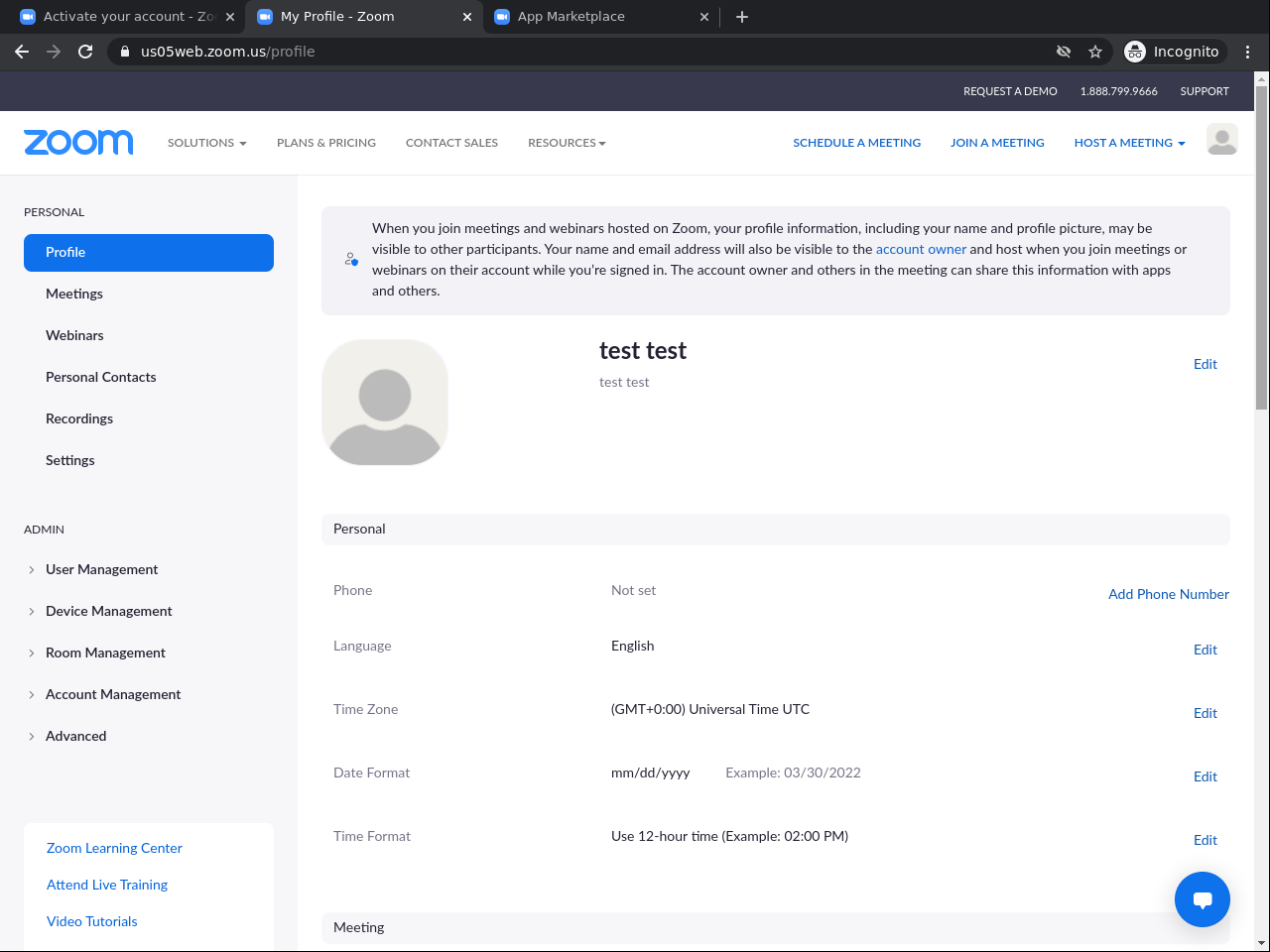Expand Device Management in the sidebar
Screen dimensions: 1270x952
(x=108, y=611)
